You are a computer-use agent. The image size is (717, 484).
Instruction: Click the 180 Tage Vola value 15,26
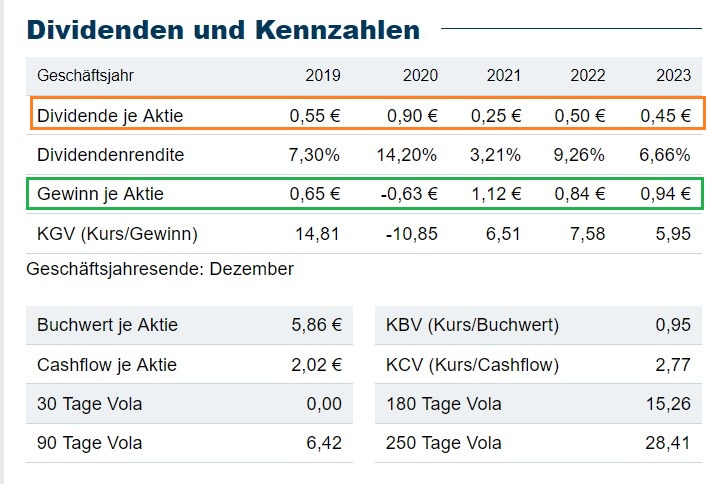668,404
